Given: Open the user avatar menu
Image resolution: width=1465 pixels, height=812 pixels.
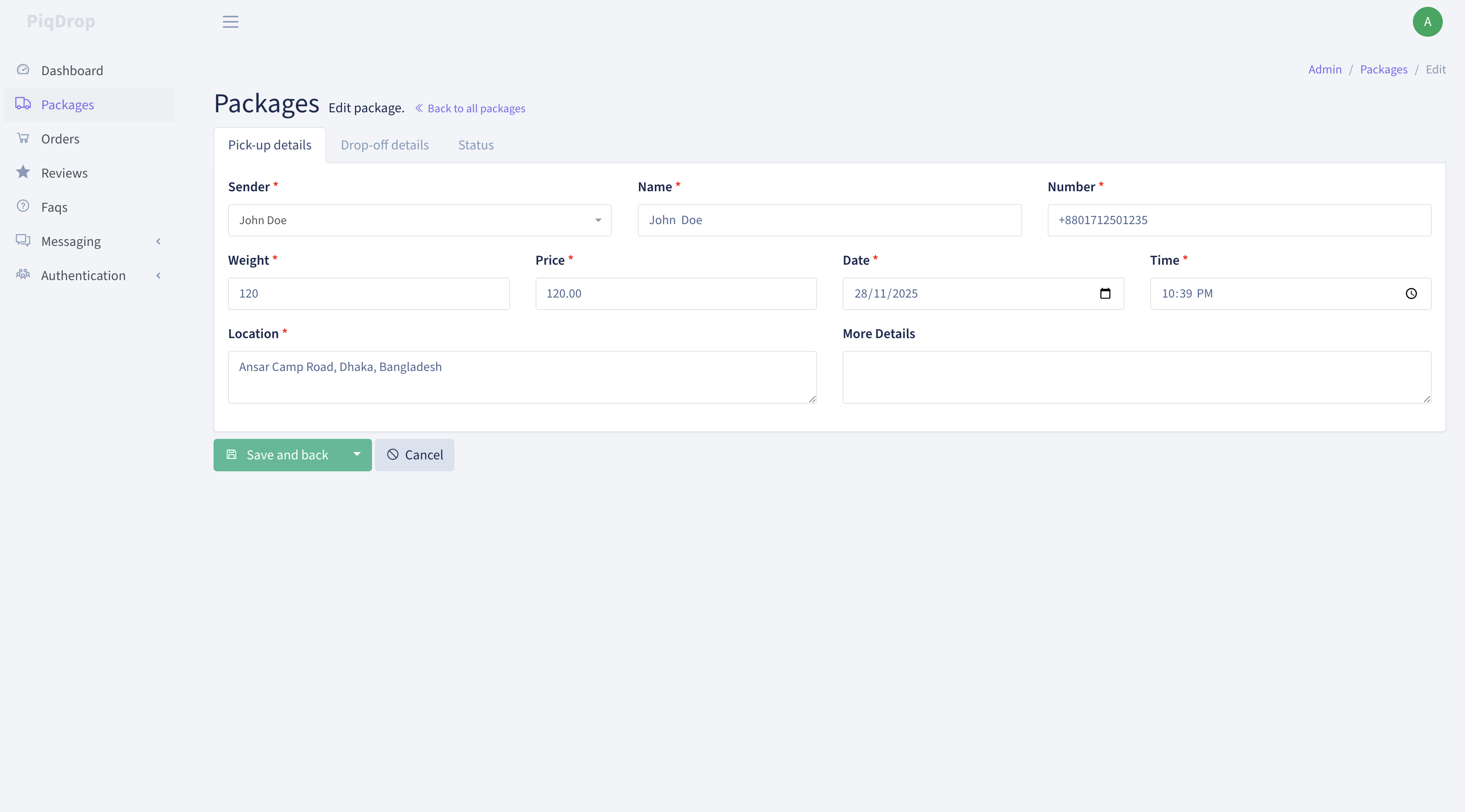Looking at the screenshot, I should coord(1427,22).
